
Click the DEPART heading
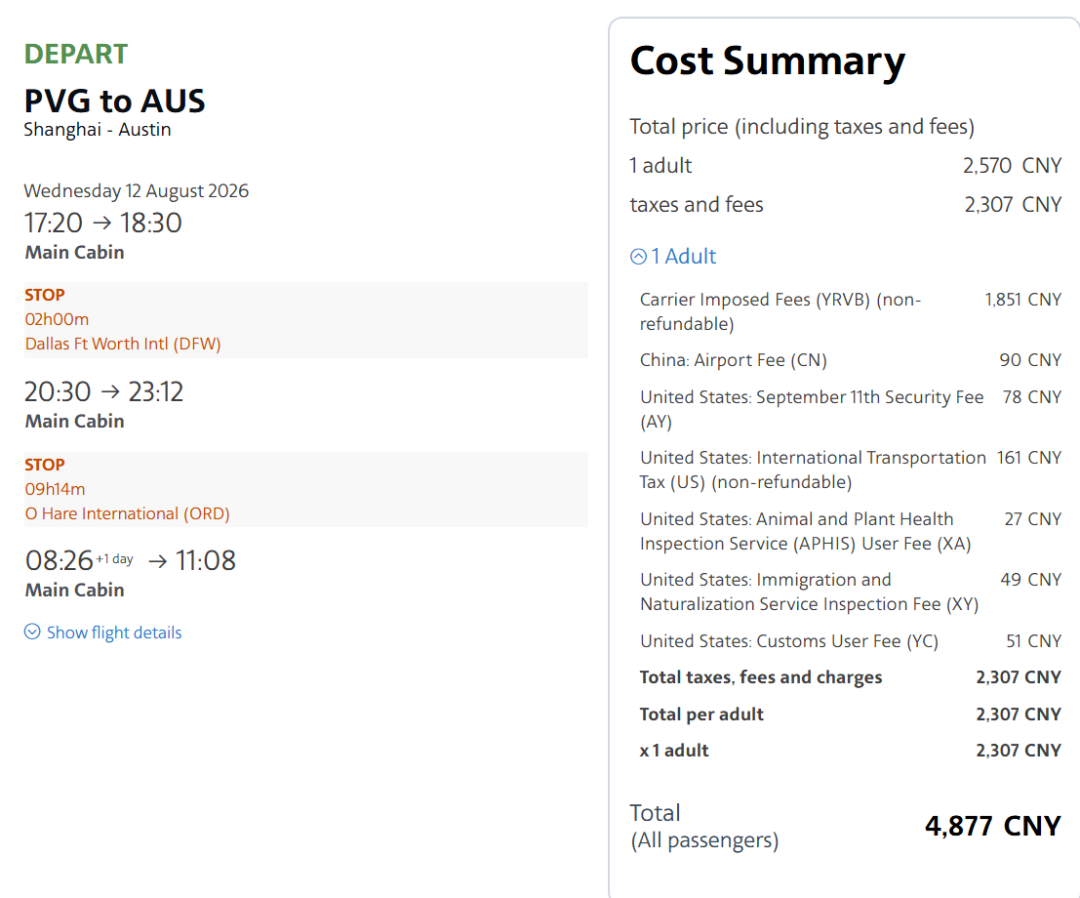click(x=76, y=54)
